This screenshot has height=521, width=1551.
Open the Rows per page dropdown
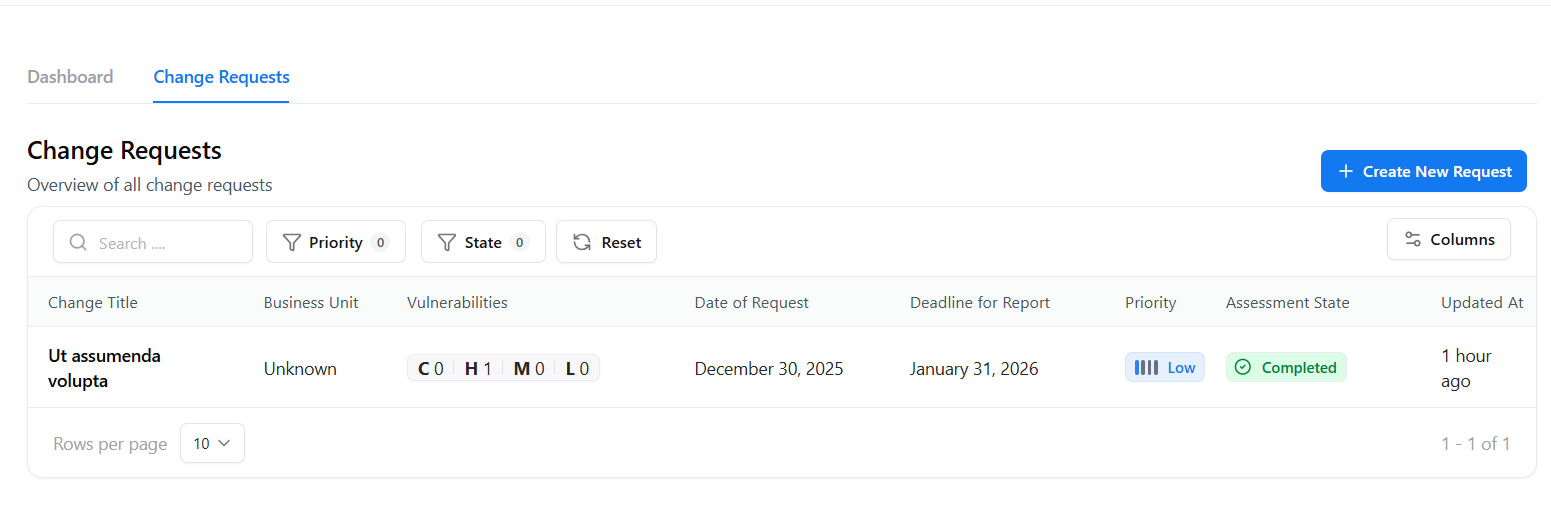point(212,443)
